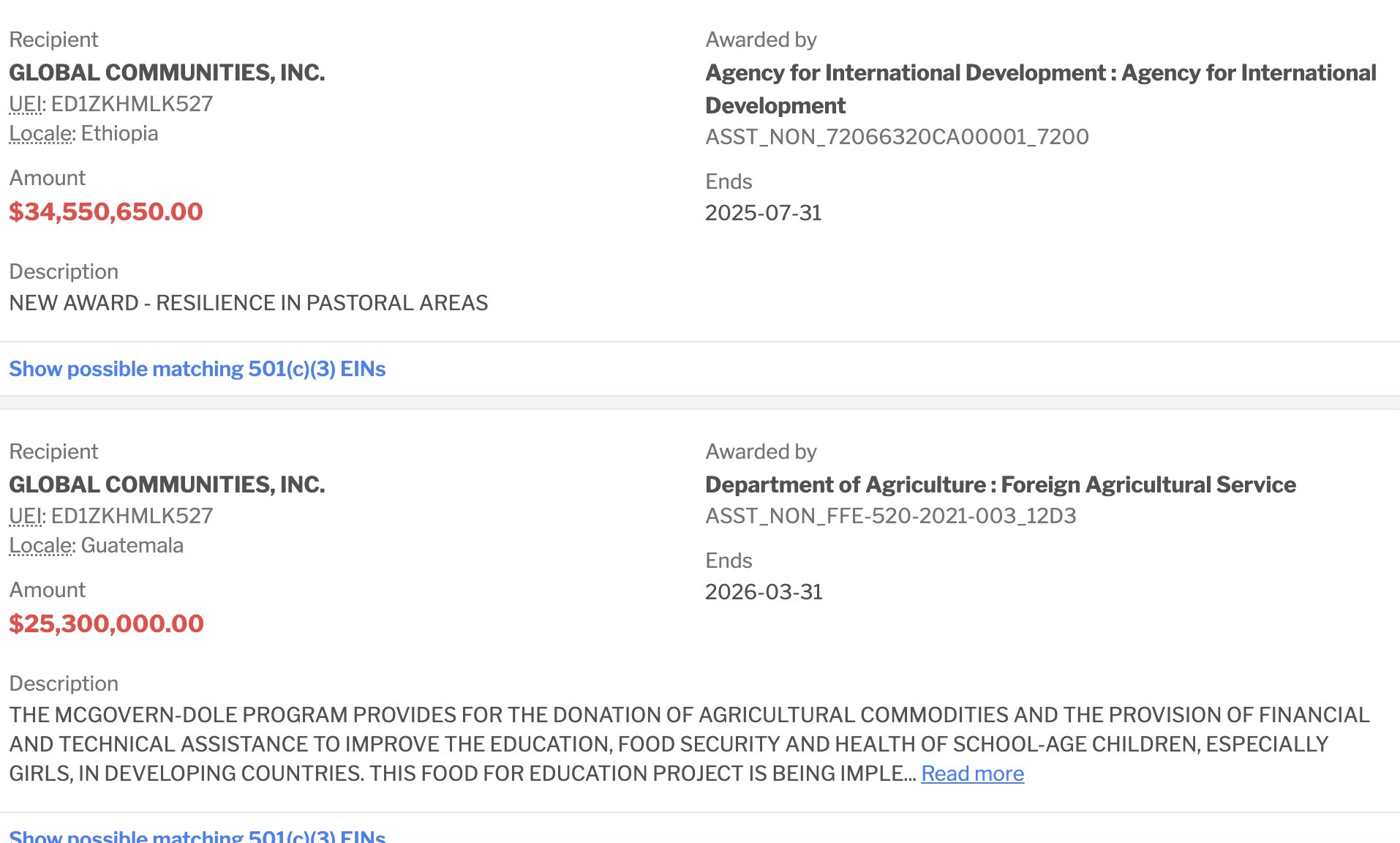This screenshot has height=843, width=1400.
Task: Click the end date 2026-03-31
Action: click(x=764, y=592)
